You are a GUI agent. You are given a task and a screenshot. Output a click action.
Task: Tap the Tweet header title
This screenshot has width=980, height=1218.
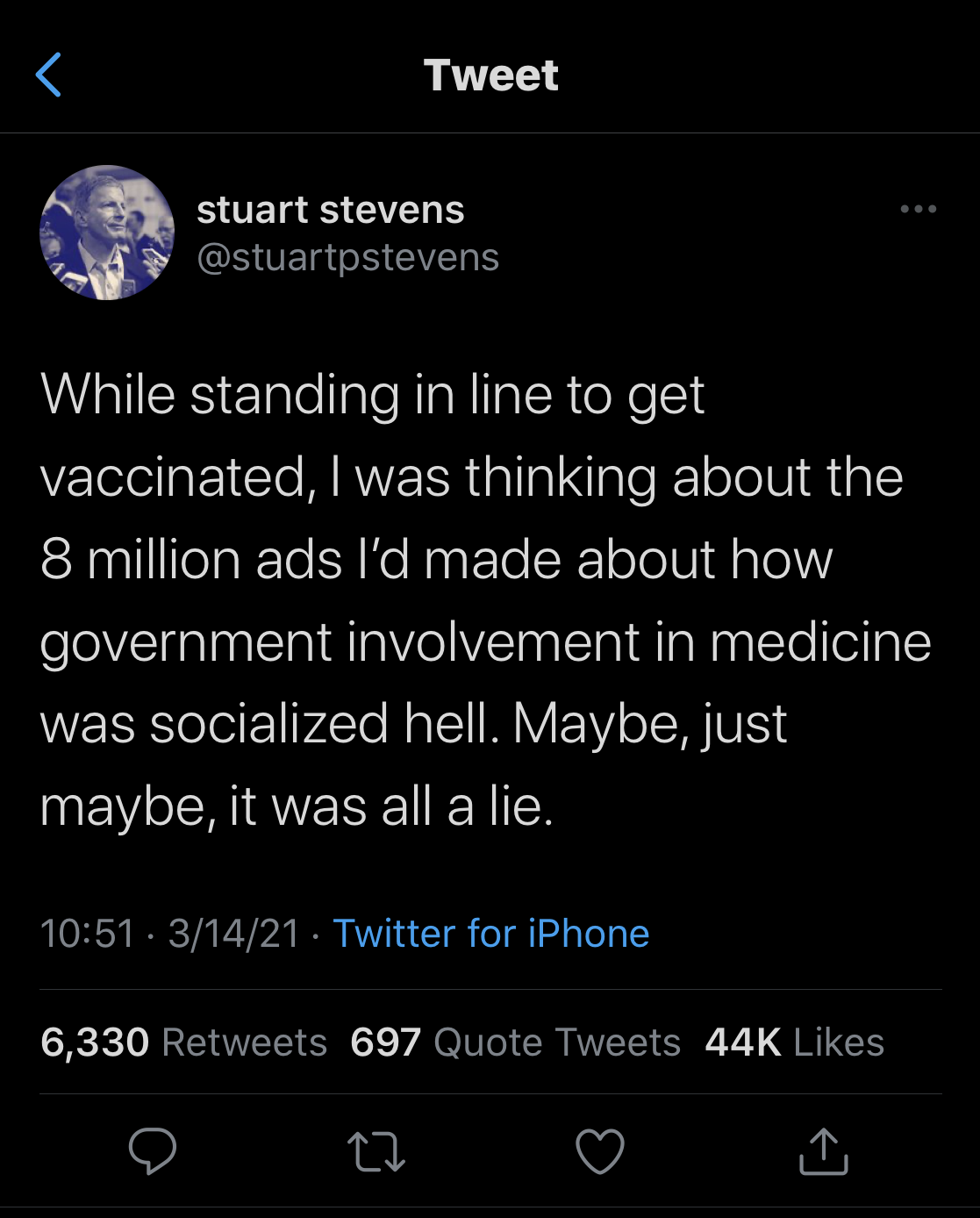coord(490,75)
